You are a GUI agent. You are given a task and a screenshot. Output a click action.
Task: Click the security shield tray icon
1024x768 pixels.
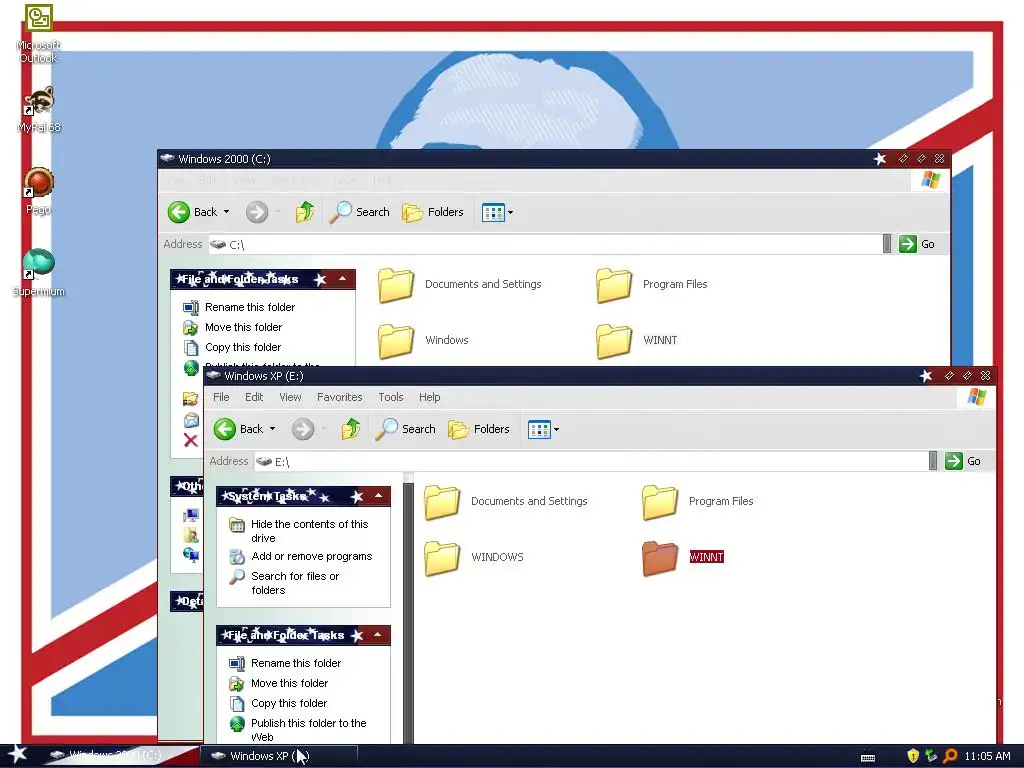pos(913,756)
